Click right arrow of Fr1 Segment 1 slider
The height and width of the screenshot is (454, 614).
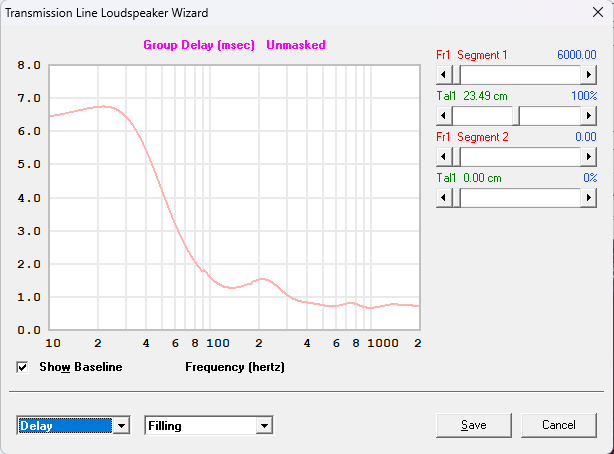(x=589, y=74)
